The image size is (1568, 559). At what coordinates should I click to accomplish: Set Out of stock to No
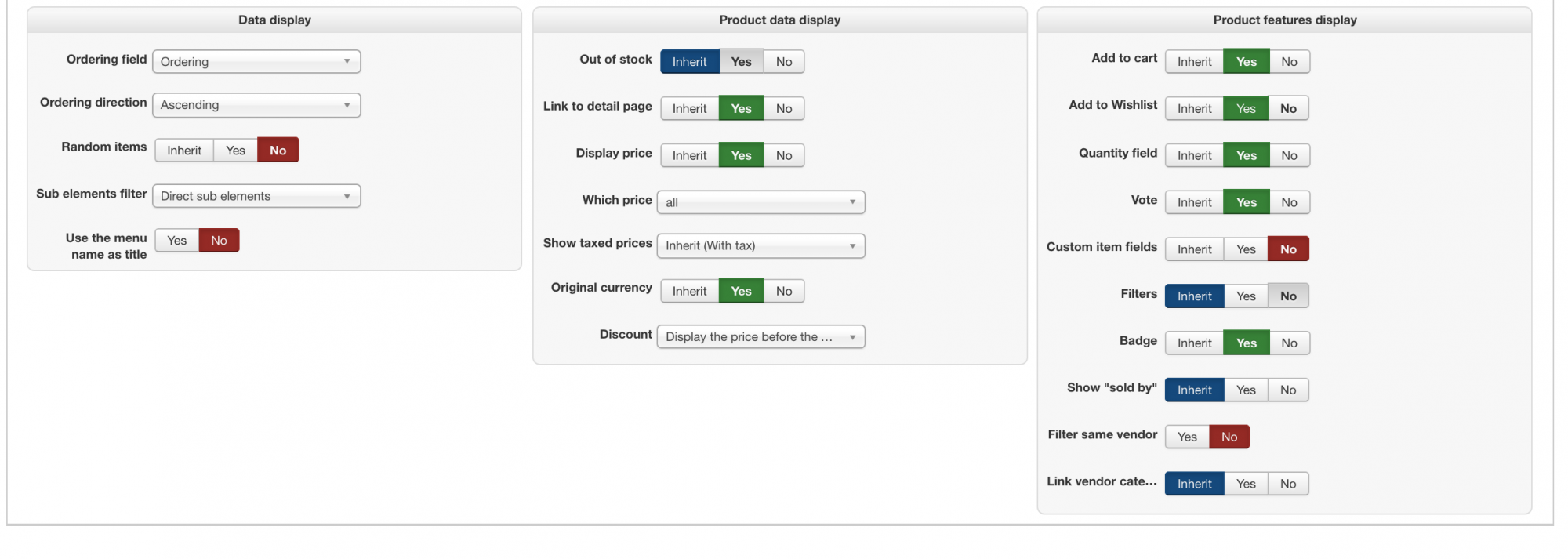click(784, 62)
